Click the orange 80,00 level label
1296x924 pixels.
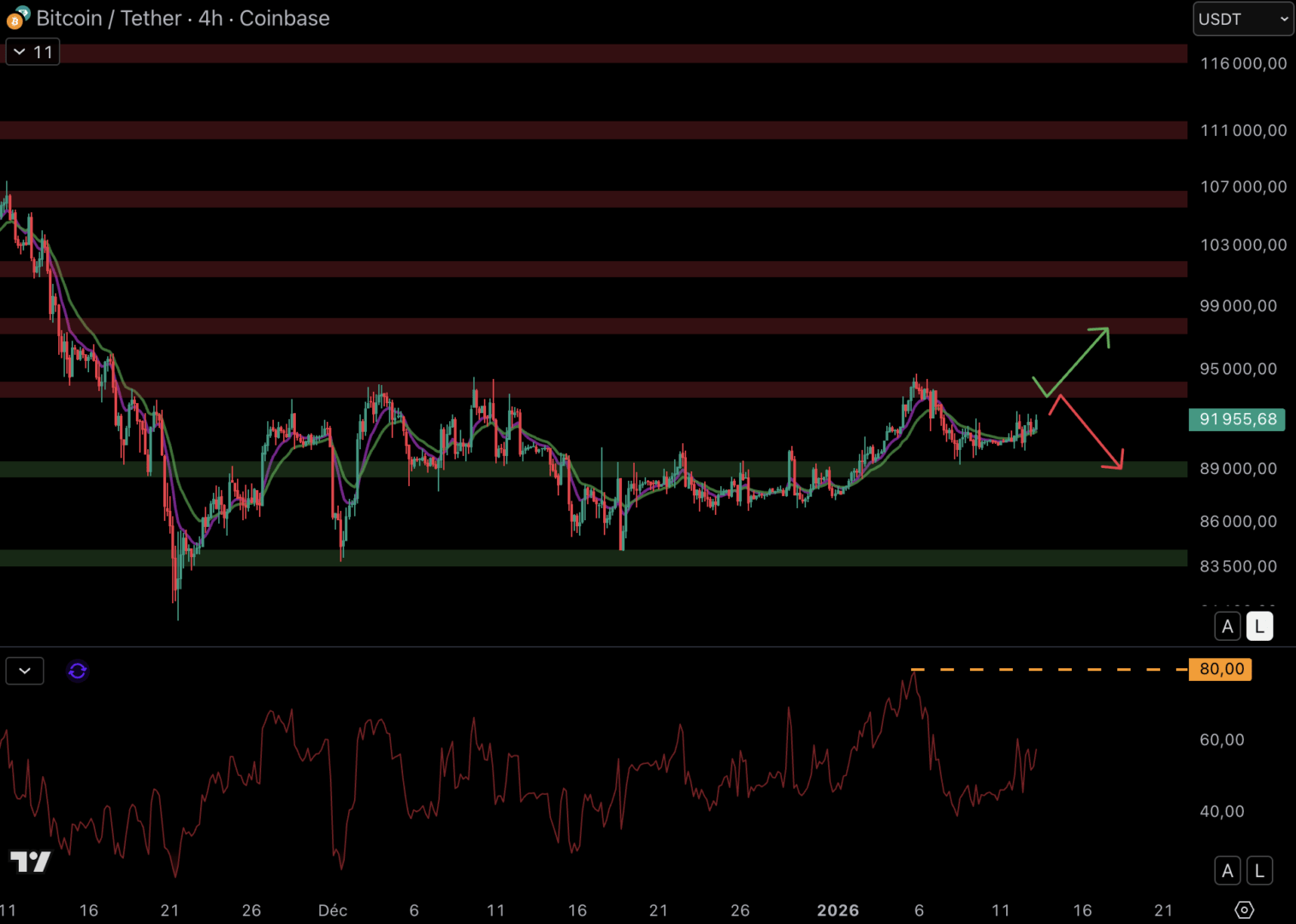click(1221, 669)
